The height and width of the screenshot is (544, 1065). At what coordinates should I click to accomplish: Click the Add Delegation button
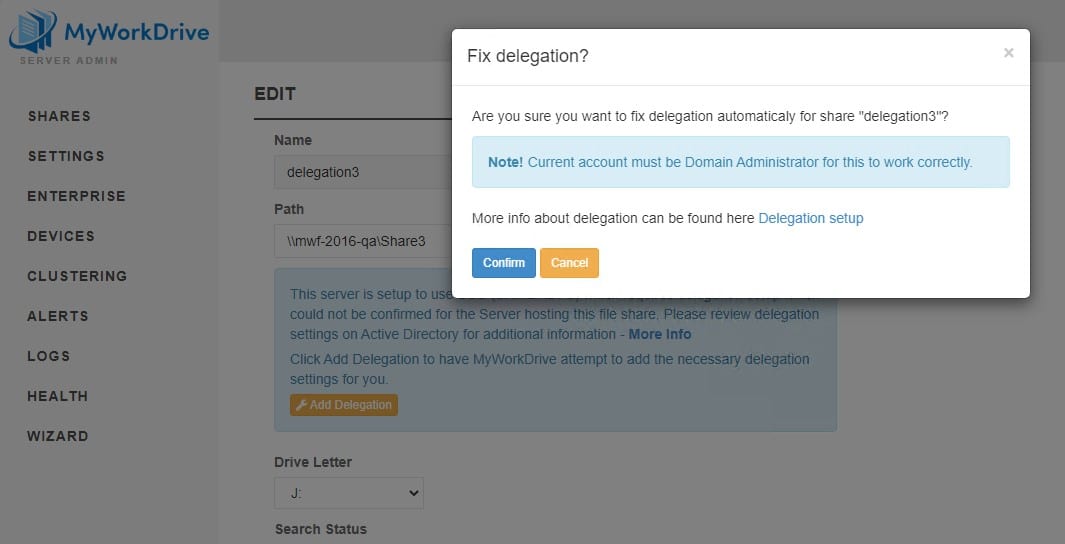coord(344,405)
